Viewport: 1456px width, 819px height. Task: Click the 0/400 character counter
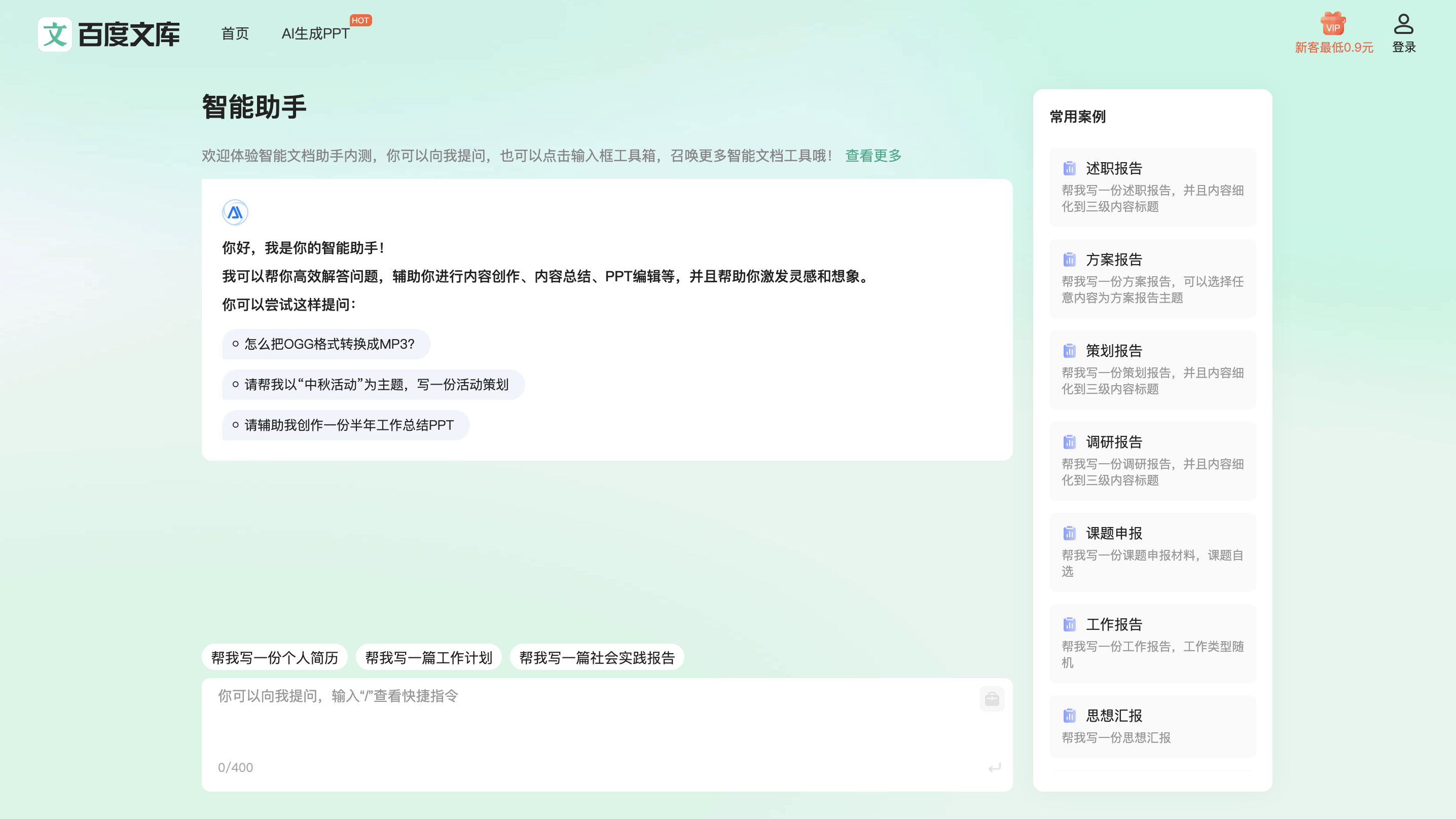tap(236, 768)
